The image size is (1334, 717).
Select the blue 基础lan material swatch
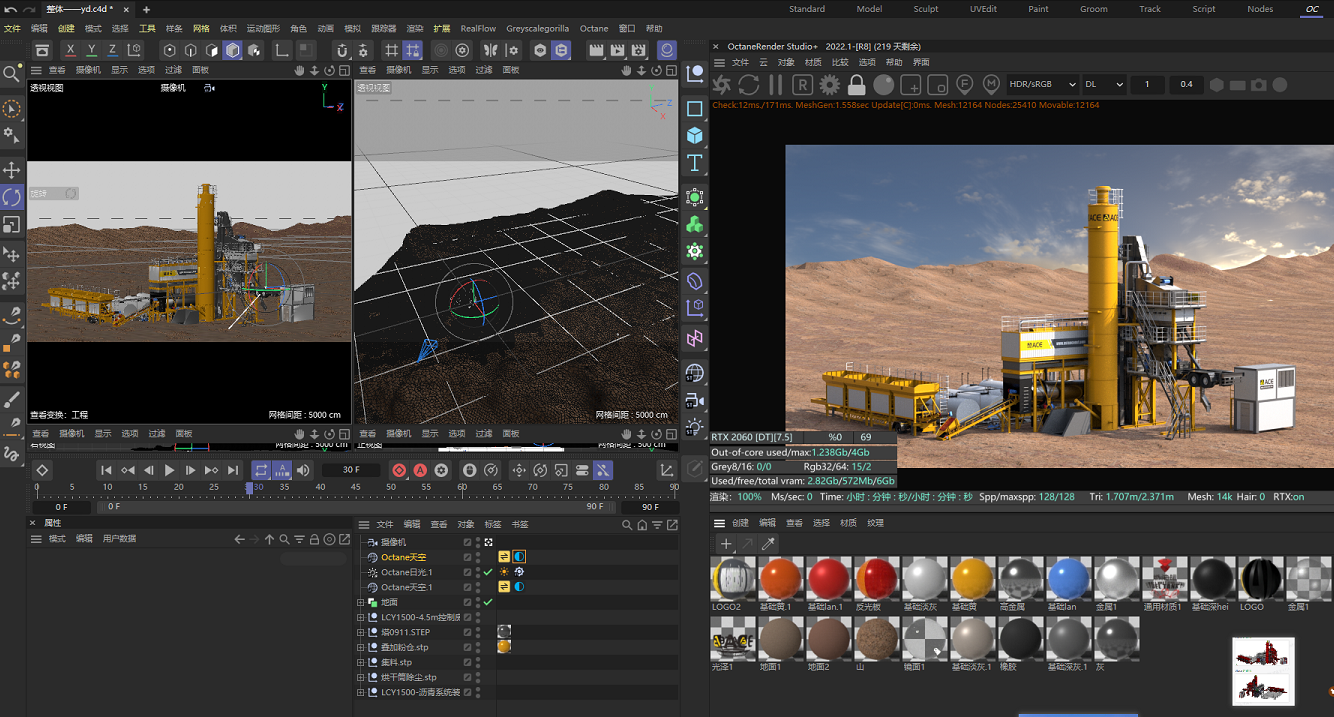[1069, 580]
